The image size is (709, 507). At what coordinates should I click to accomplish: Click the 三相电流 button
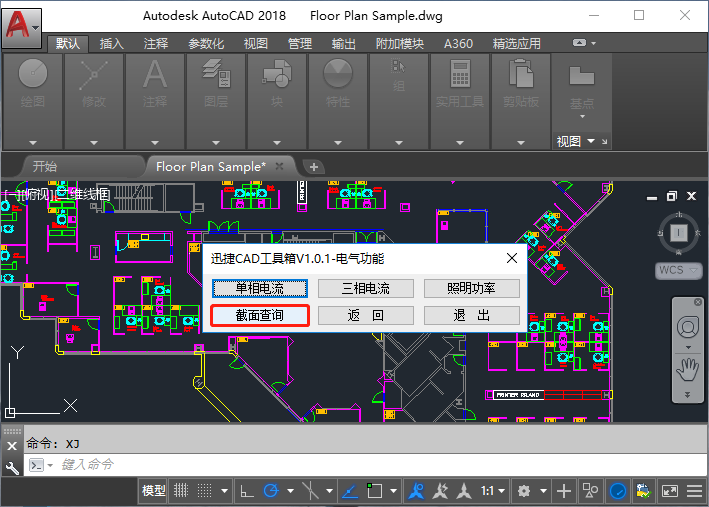click(366, 288)
